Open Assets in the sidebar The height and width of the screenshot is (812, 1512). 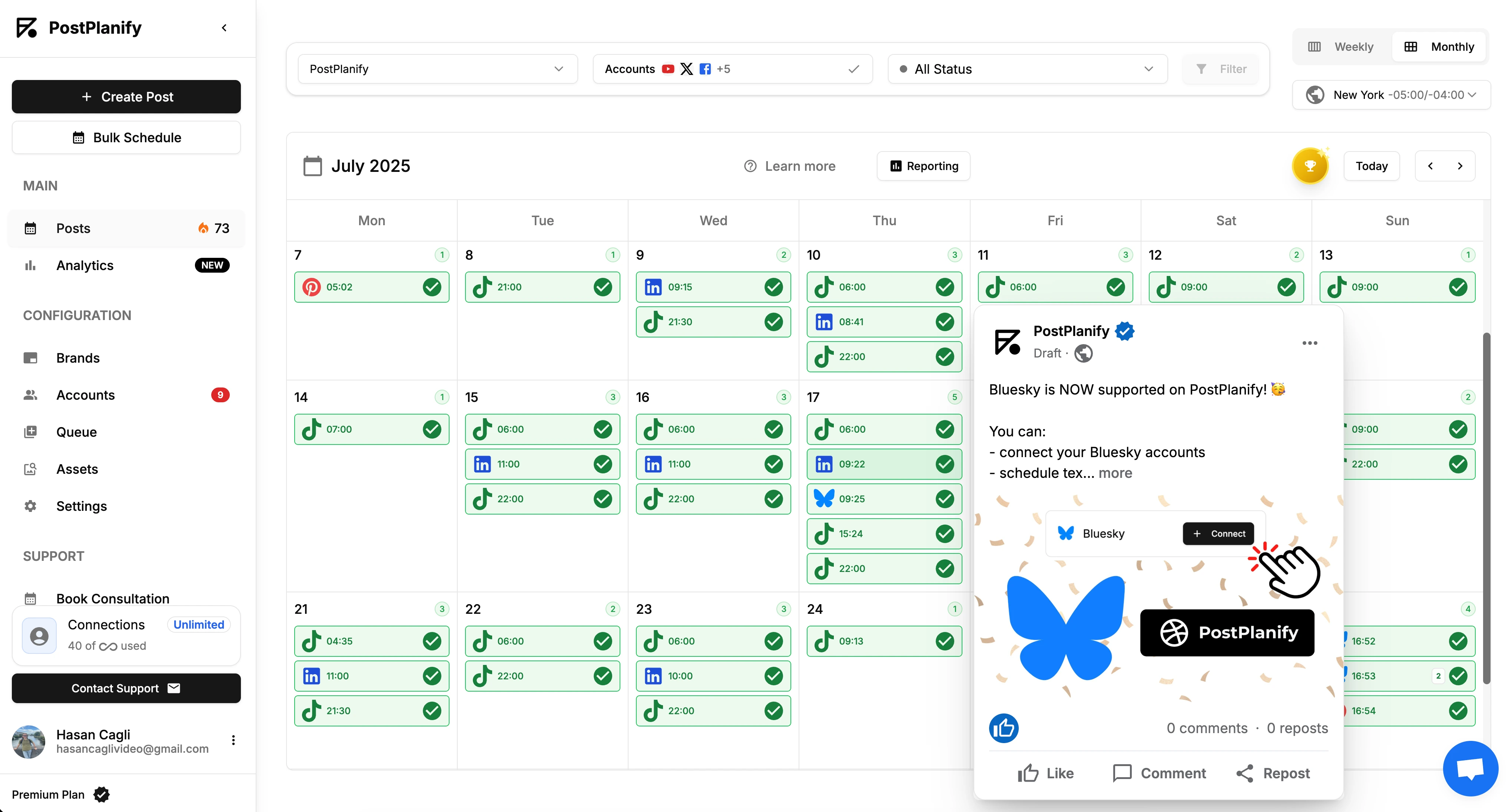click(x=126, y=469)
